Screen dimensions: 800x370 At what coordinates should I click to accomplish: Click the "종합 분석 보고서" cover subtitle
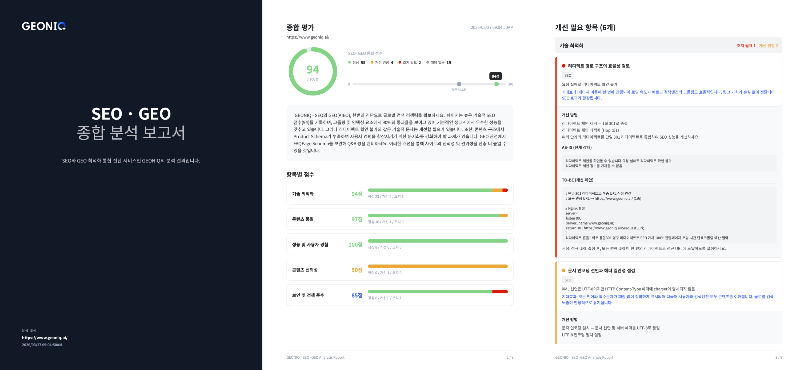pos(131,133)
